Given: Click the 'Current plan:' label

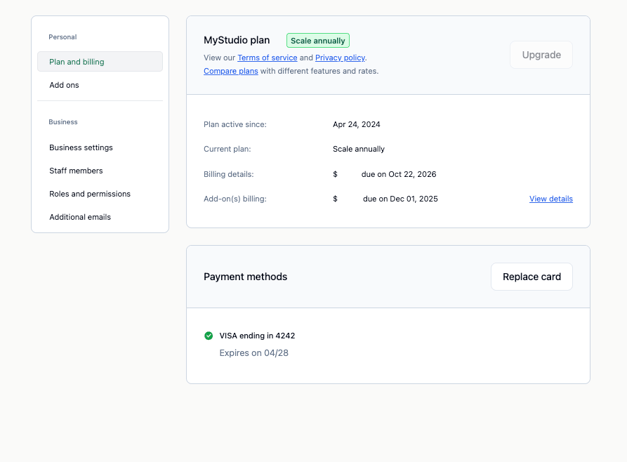Looking at the screenshot, I should pos(227,149).
